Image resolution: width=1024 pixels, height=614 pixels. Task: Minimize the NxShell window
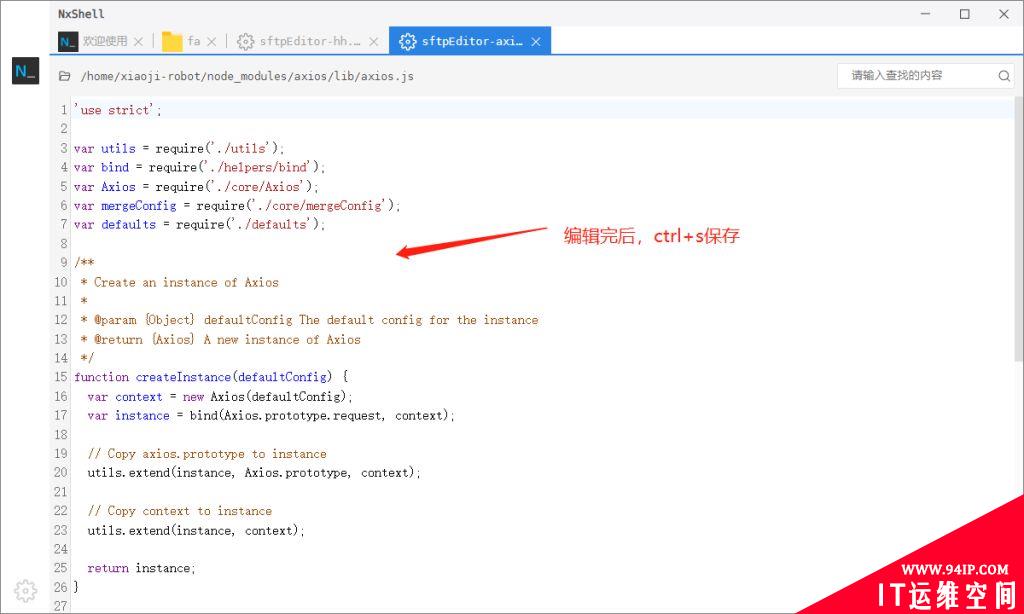point(925,14)
